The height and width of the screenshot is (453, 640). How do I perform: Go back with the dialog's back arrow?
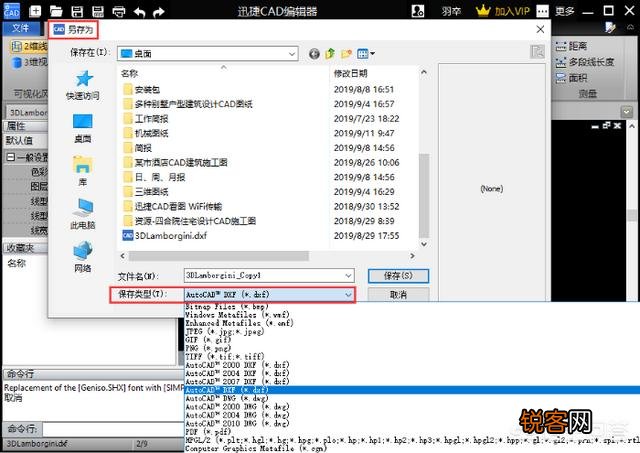314,53
